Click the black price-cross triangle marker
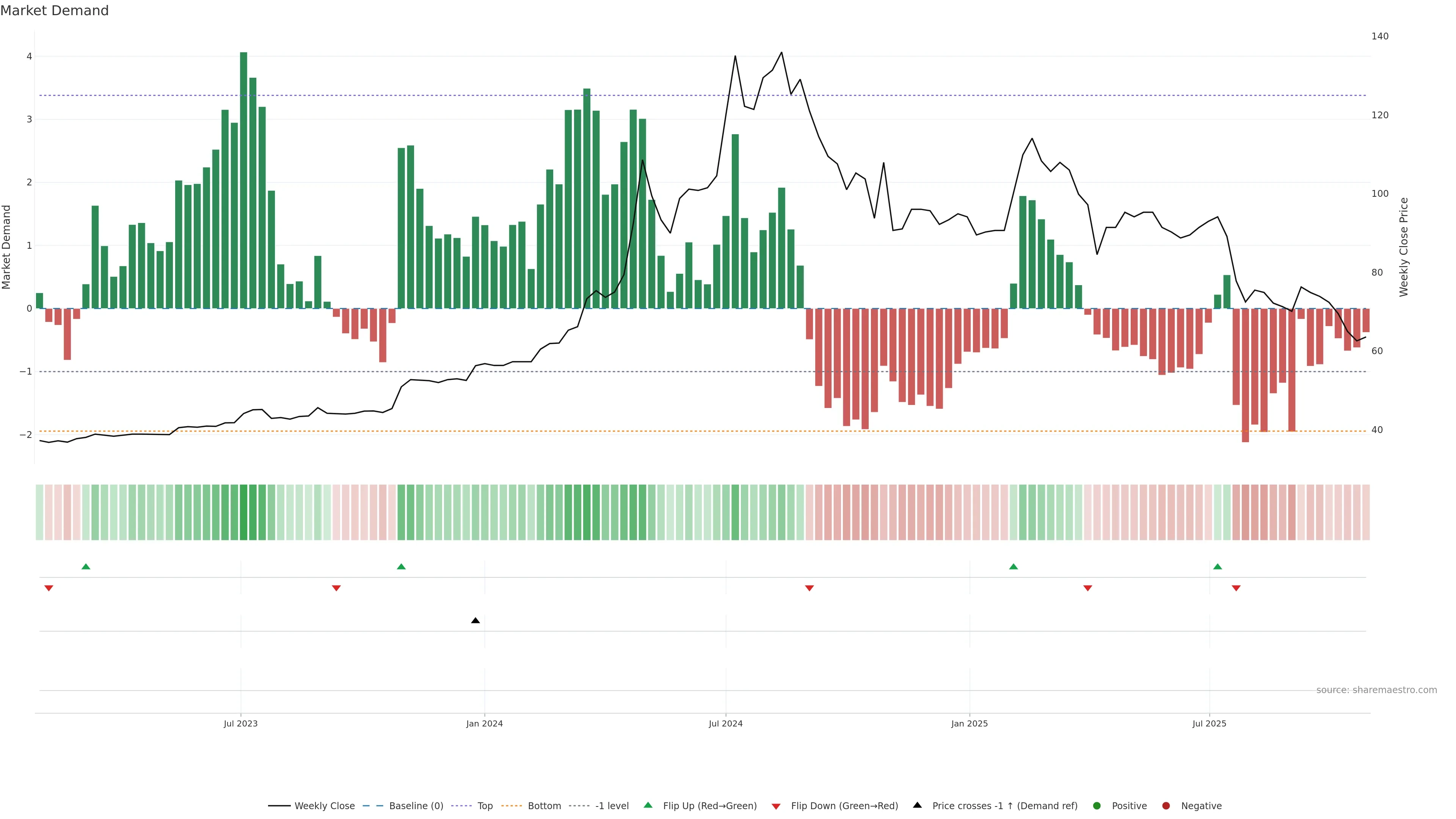 475,621
